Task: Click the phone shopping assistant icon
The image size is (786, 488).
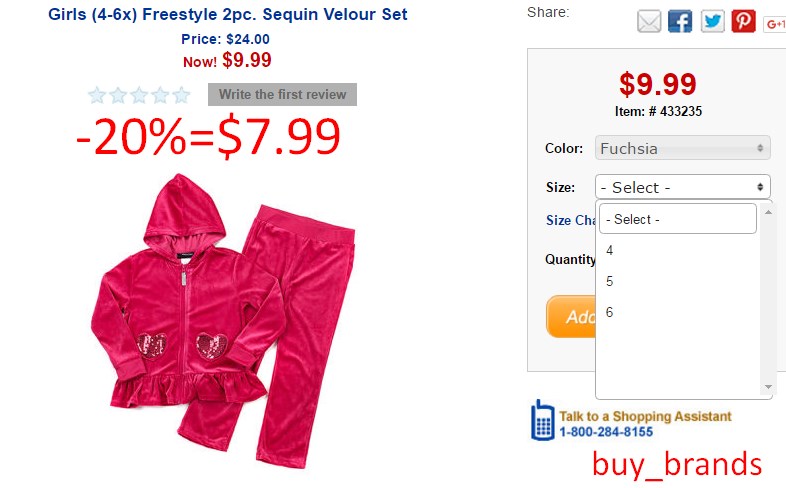Action: (x=542, y=420)
